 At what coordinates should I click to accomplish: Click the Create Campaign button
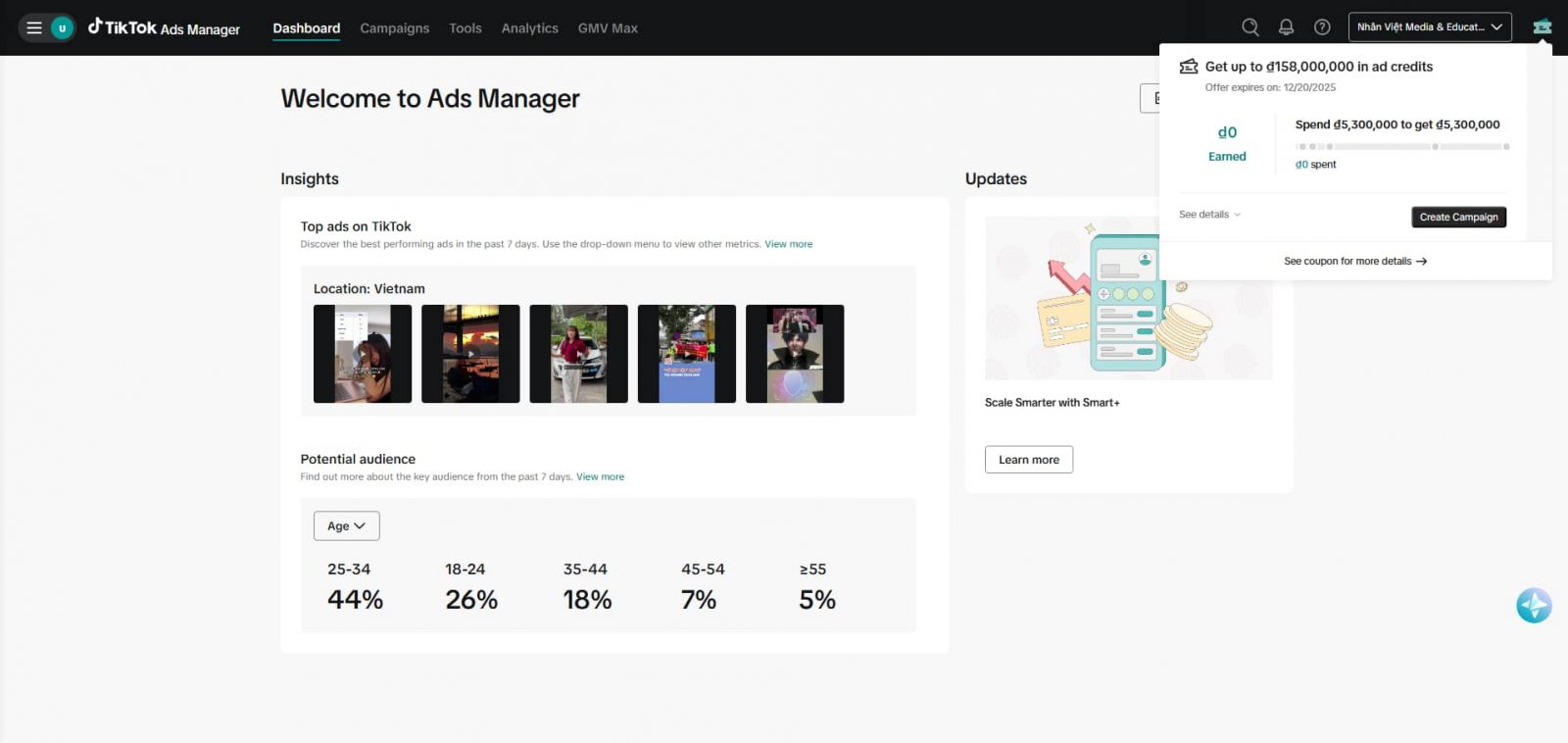pos(1458,217)
